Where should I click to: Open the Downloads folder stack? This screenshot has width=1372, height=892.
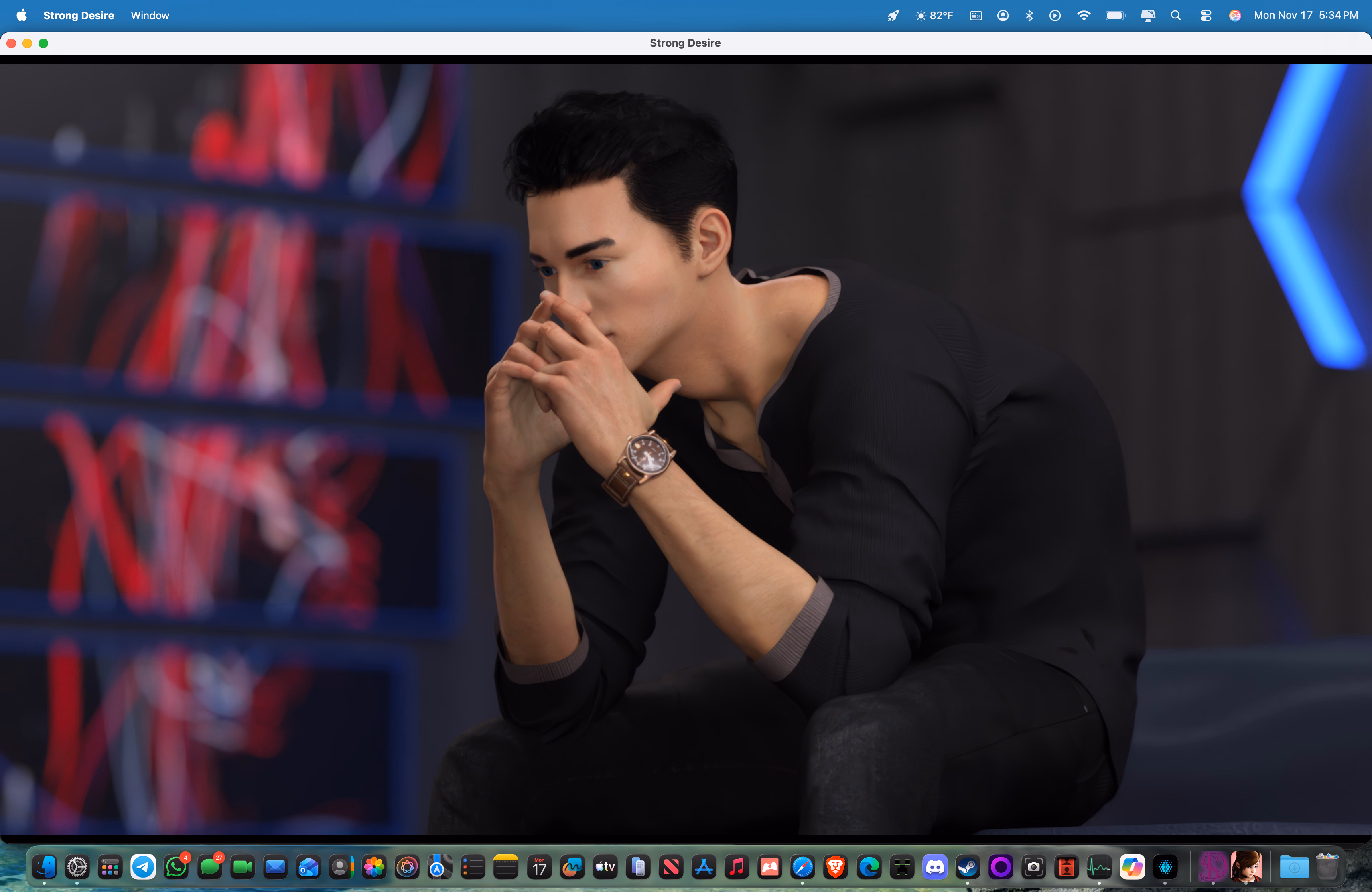click(x=1294, y=867)
